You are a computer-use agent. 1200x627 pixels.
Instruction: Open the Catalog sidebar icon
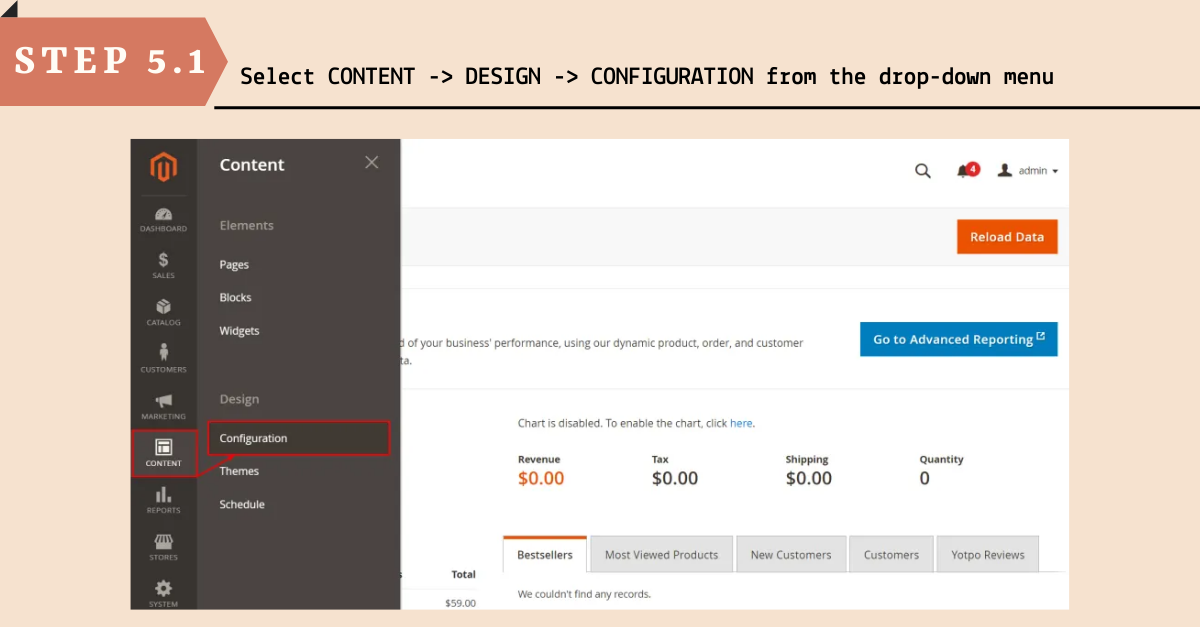click(163, 312)
